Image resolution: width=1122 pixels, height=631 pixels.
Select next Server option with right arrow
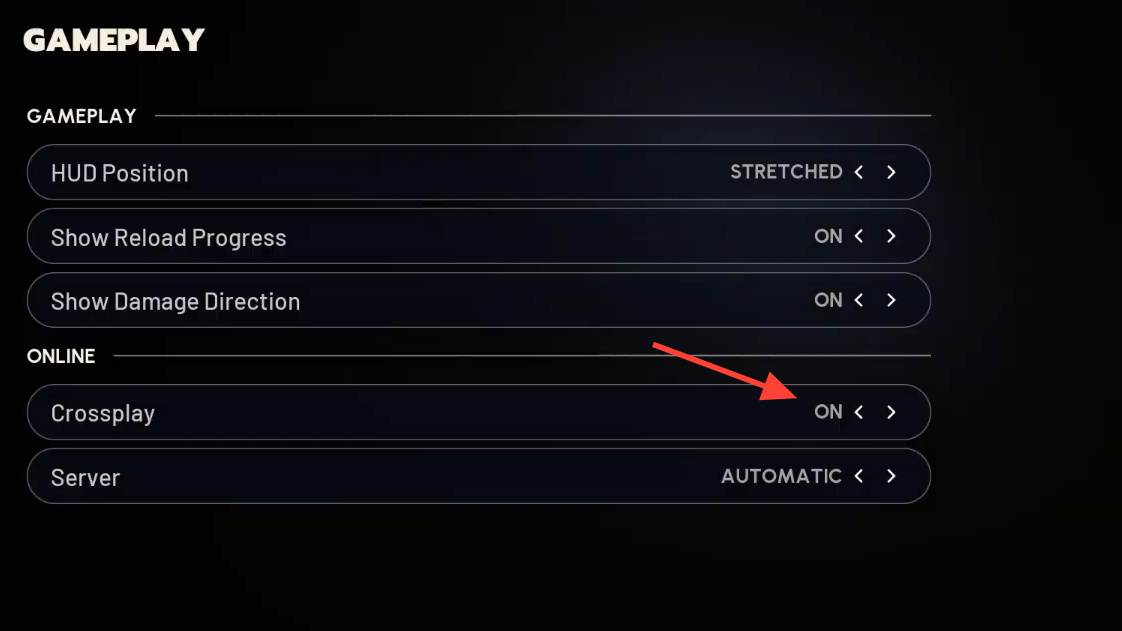(x=891, y=476)
